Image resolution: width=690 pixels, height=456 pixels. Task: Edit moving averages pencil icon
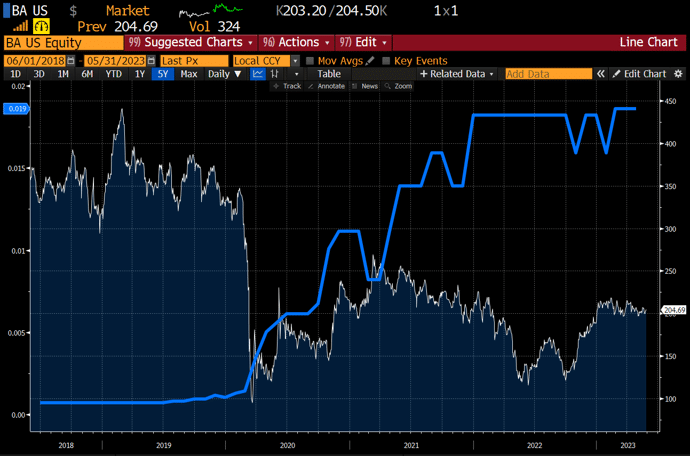tap(370, 61)
